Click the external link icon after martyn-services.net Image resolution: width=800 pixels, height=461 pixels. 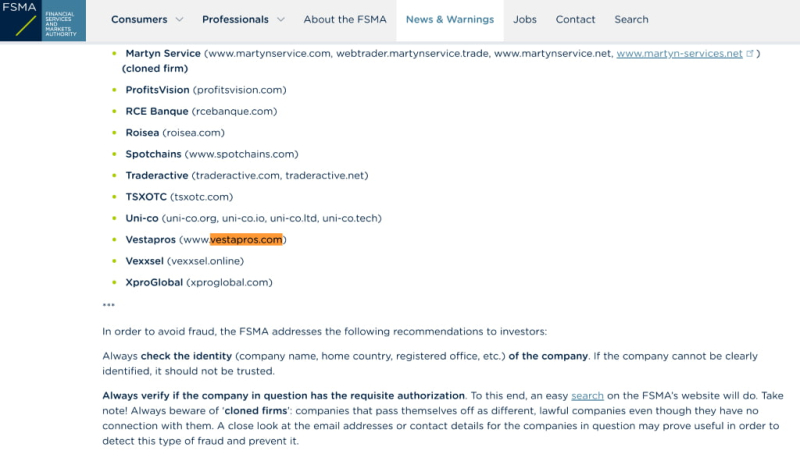[749, 53]
